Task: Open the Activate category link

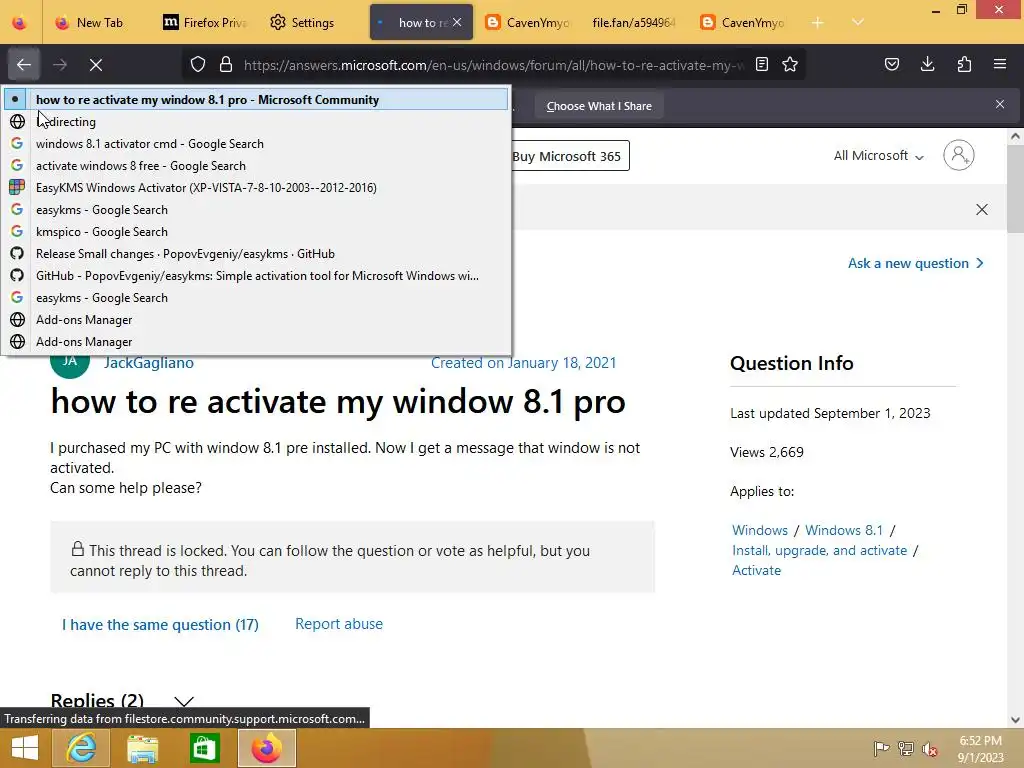Action: coord(756,570)
